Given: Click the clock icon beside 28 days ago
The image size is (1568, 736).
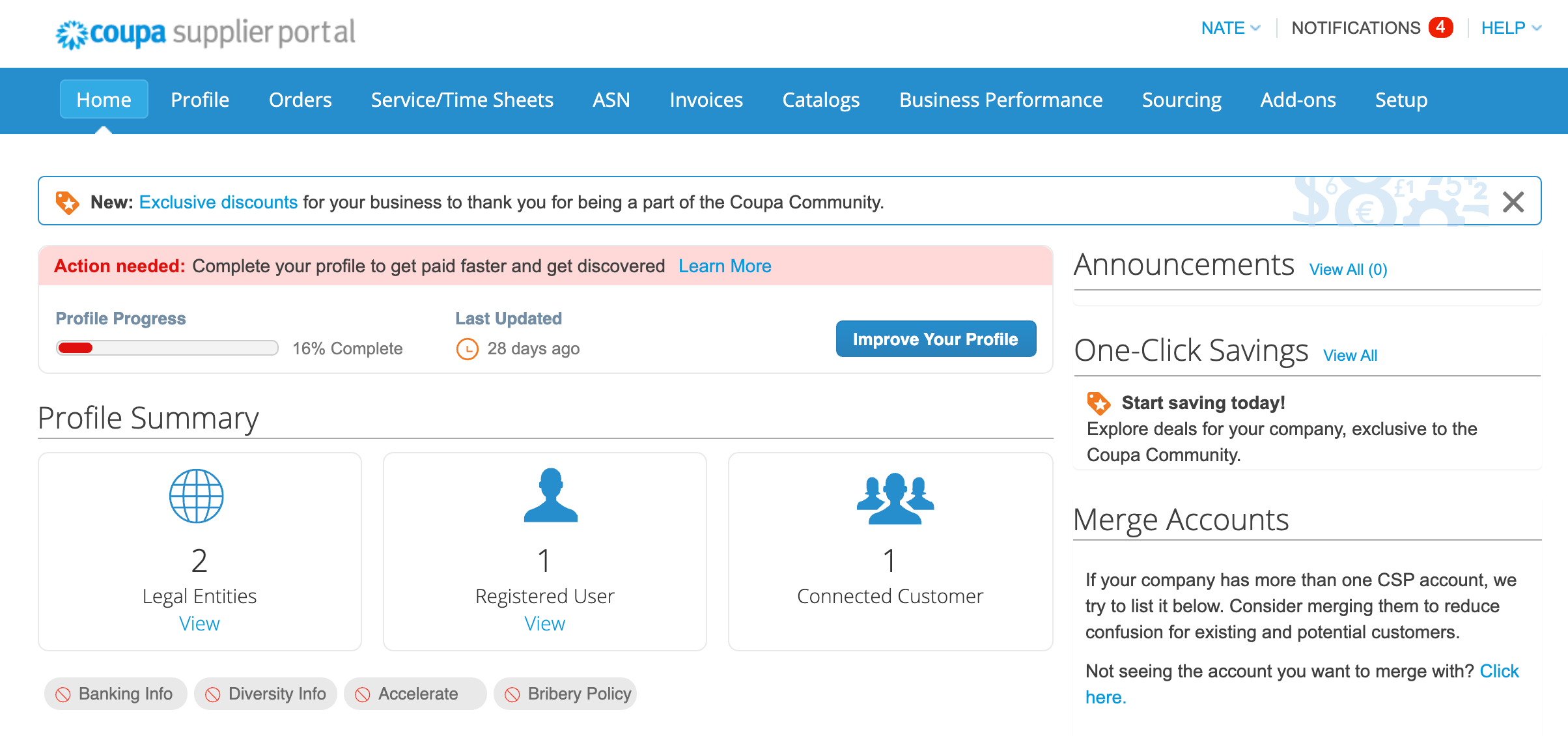Looking at the screenshot, I should [x=467, y=349].
